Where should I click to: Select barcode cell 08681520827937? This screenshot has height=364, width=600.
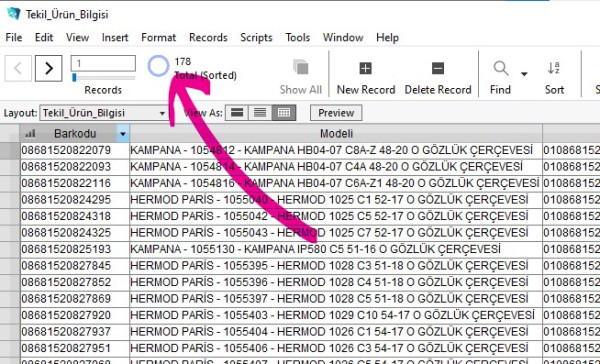pos(75,331)
